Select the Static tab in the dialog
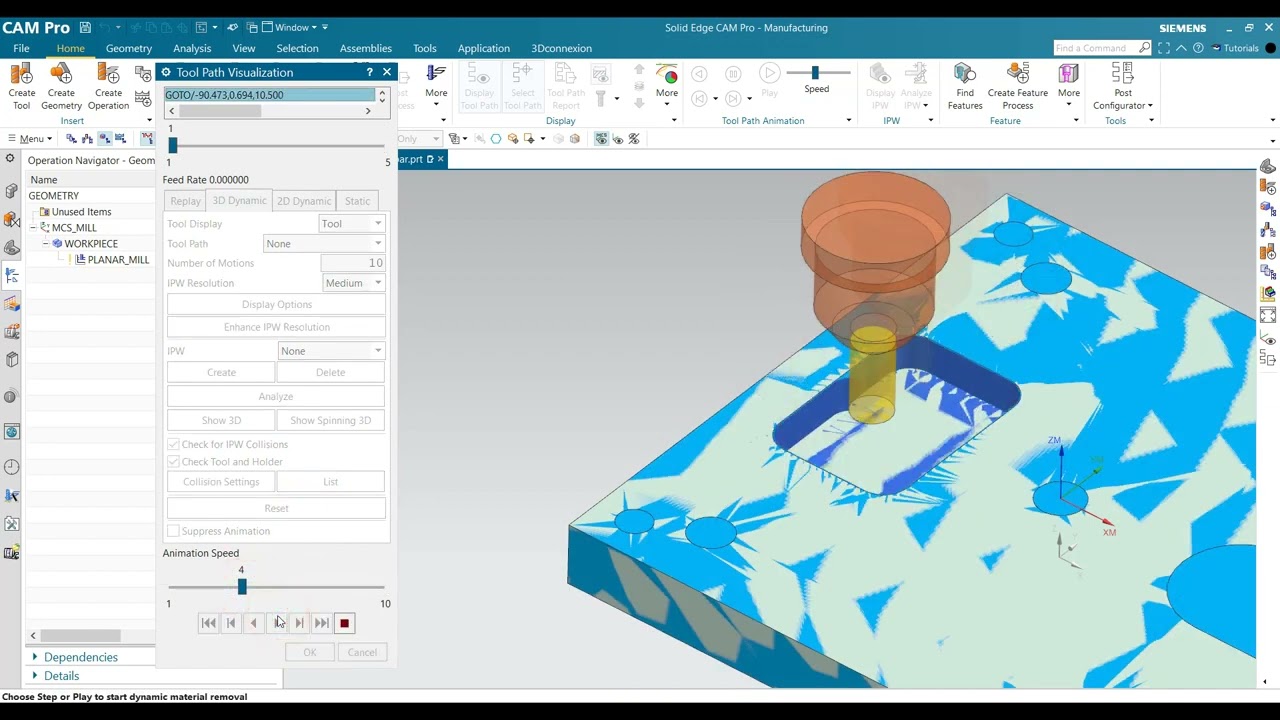The width and height of the screenshot is (1280, 720). (x=357, y=201)
